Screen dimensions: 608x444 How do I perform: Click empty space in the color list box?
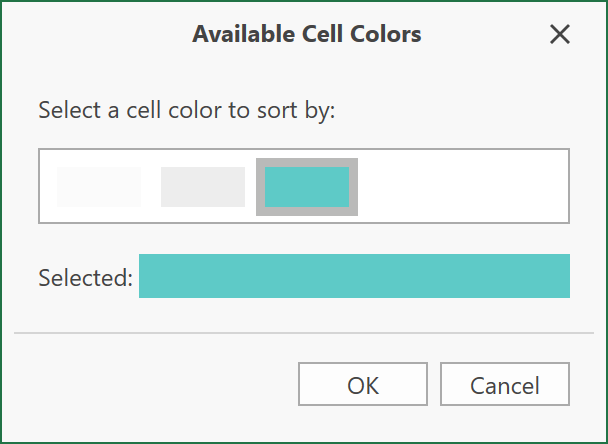460,187
